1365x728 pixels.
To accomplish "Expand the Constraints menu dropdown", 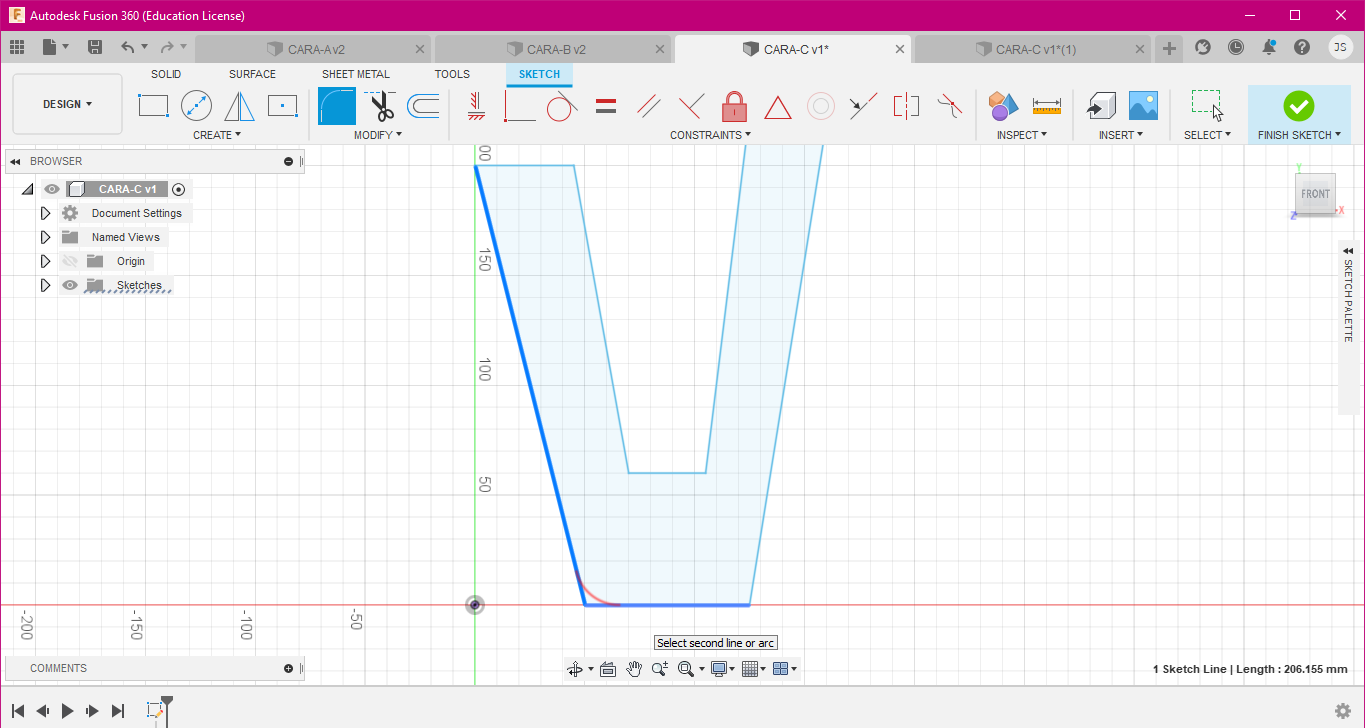I will [710, 135].
